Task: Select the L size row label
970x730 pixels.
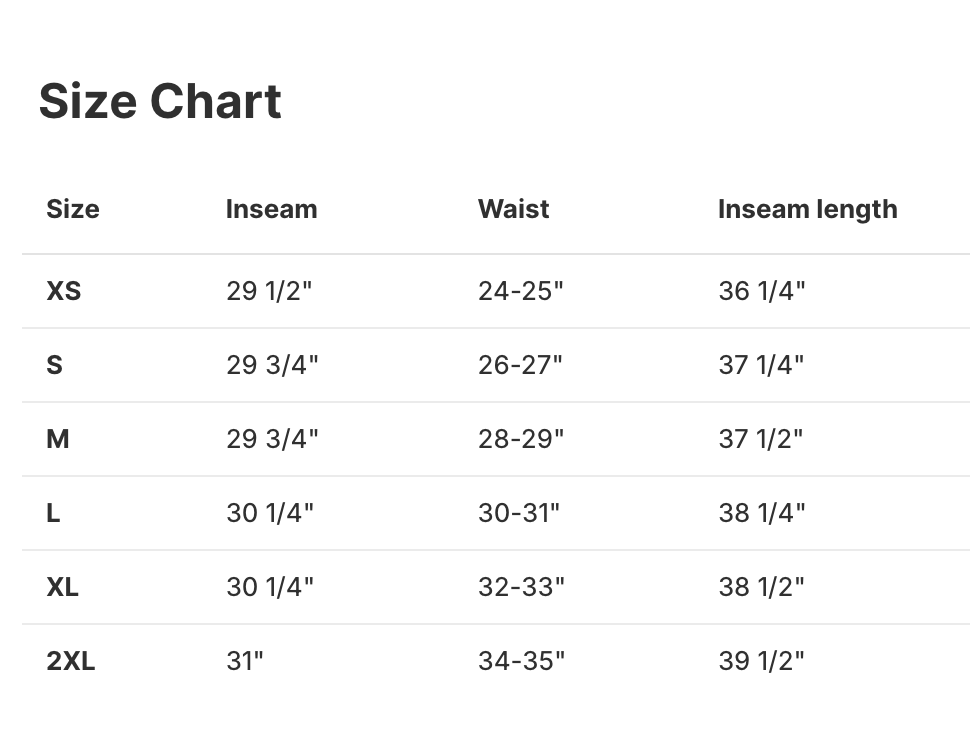Action: 54,513
